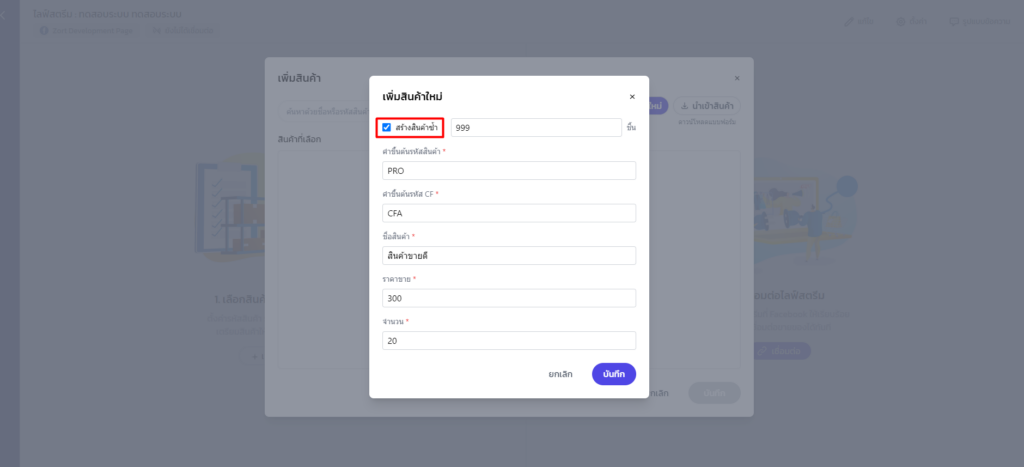Image resolution: width=1024 pixels, height=467 pixels.
Task: Close the background เพิ่มสินค้า dialog with X
Action: click(x=737, y=78)
